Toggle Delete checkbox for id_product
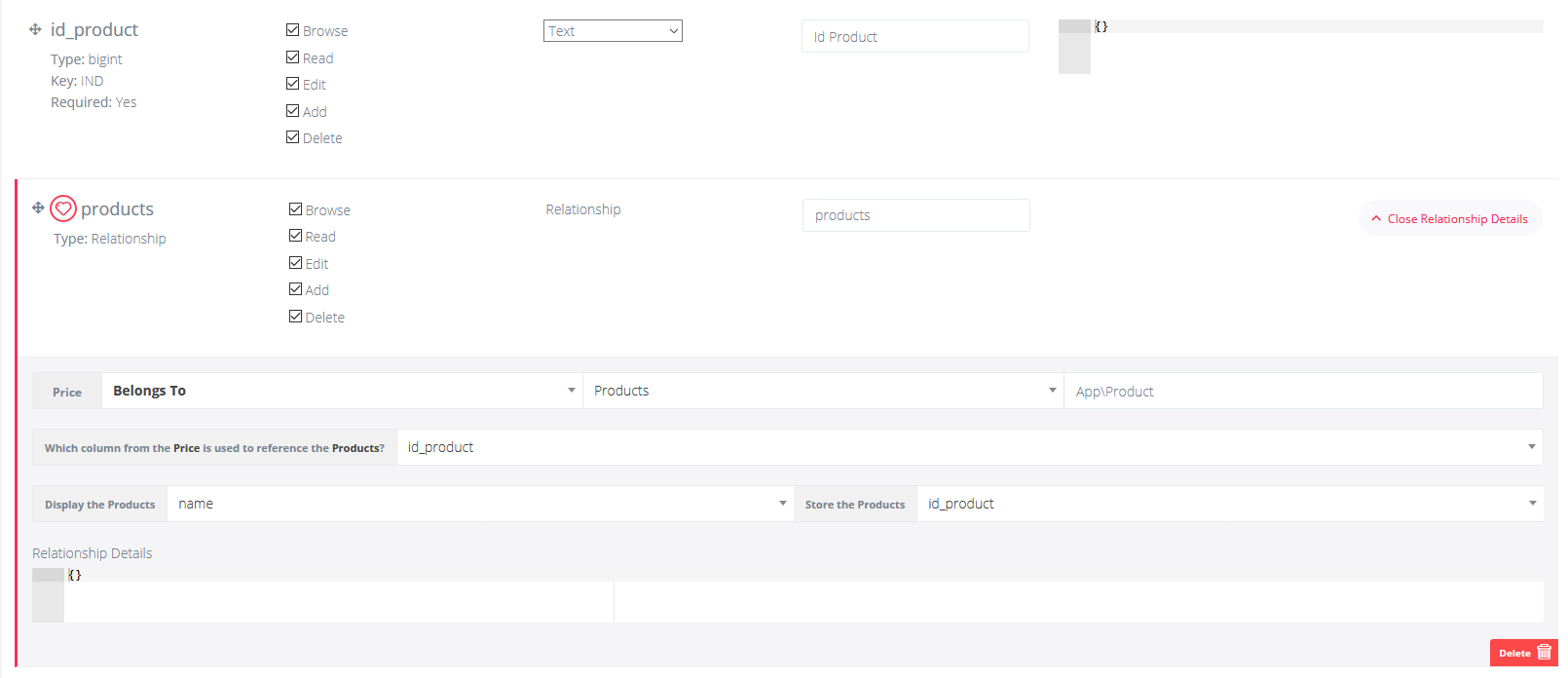This screenshot has width=1568, height=678. click(x=292, y=137)
